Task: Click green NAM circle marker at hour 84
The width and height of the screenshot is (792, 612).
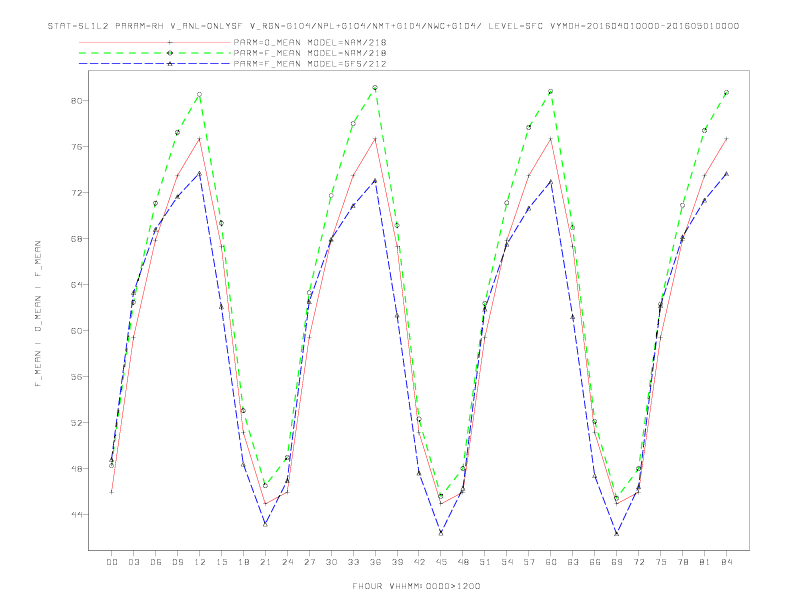Action: pos(726,92)
